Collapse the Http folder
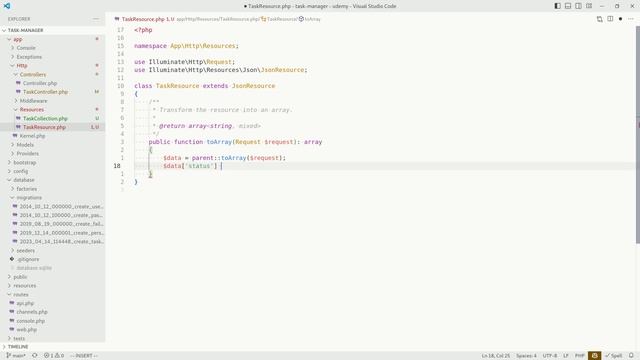This screenshot has width=640, height=360. (22, 66)
